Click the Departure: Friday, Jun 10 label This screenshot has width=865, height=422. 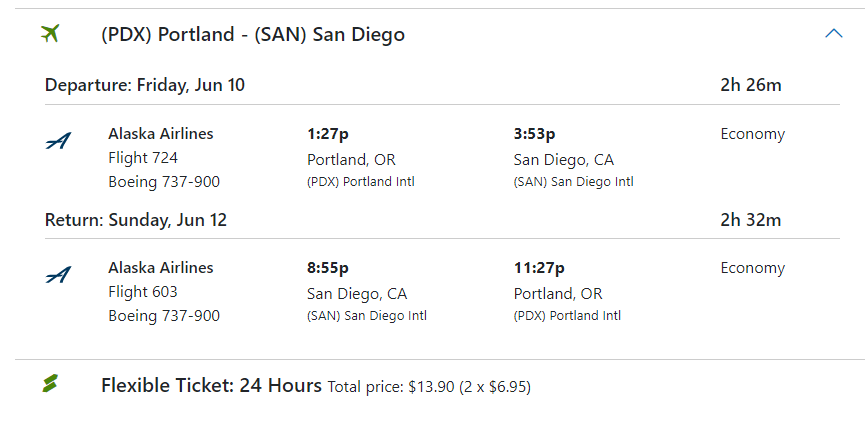point(145,85)
